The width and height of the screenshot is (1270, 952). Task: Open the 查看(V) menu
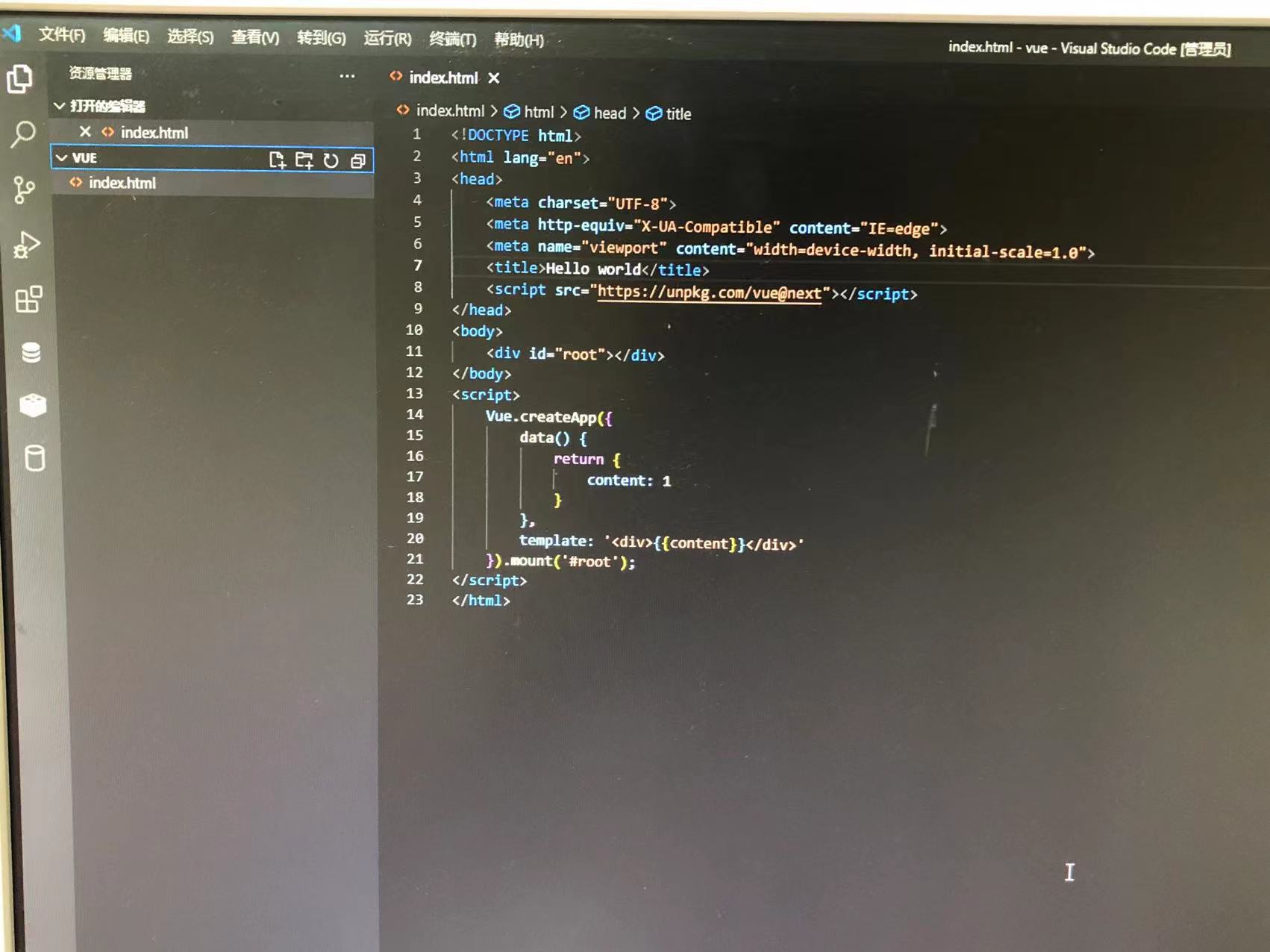255,37
